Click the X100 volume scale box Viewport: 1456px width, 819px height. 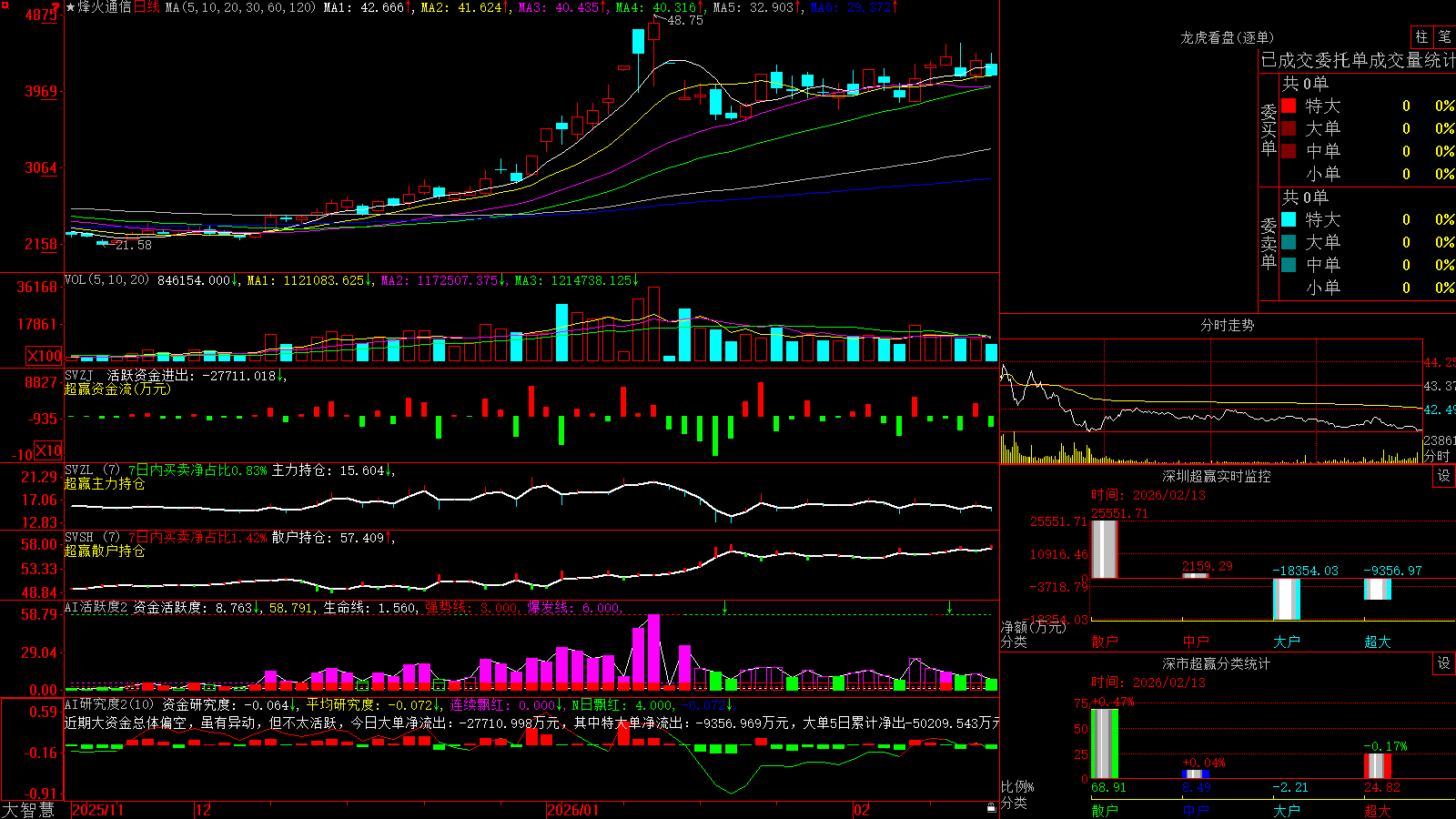click(45, 356)
